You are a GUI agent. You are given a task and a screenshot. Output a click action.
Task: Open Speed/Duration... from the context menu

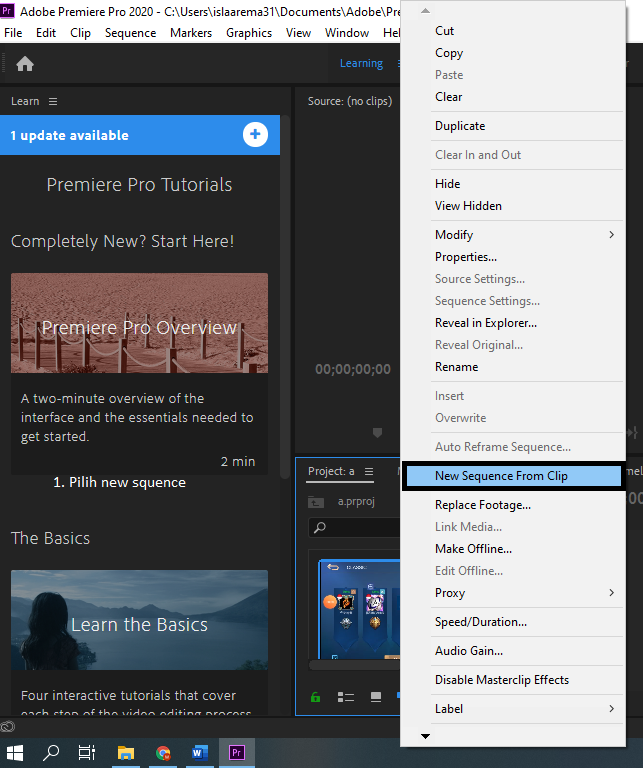point(526,622)
